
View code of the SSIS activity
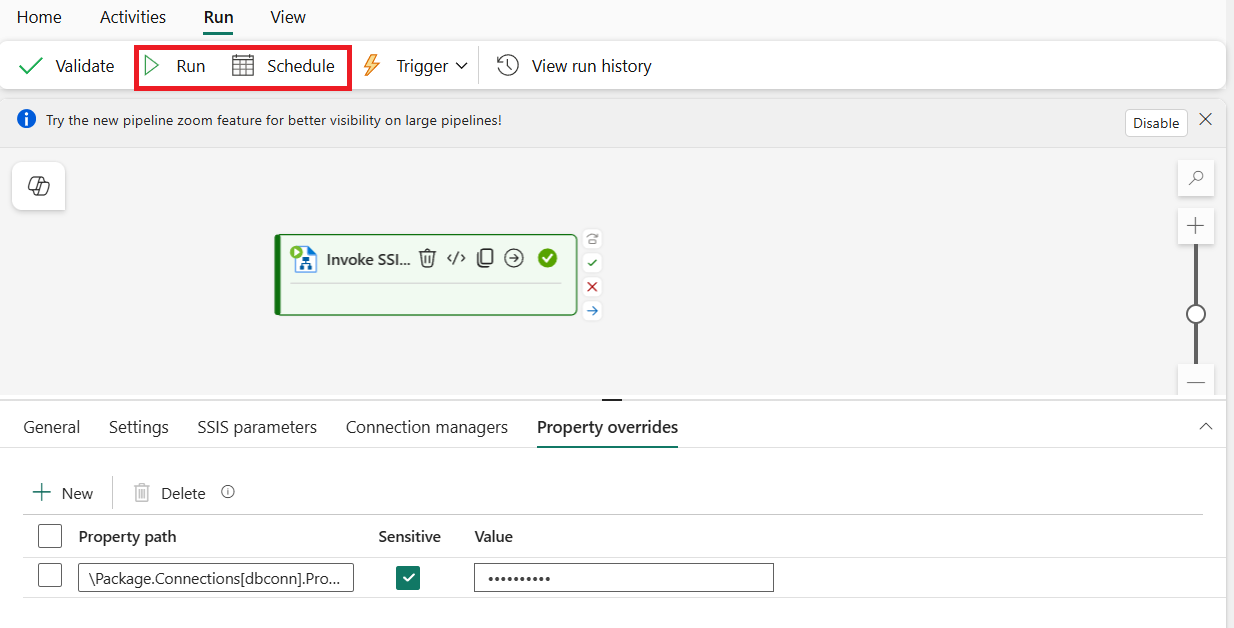tap(456, 259)
